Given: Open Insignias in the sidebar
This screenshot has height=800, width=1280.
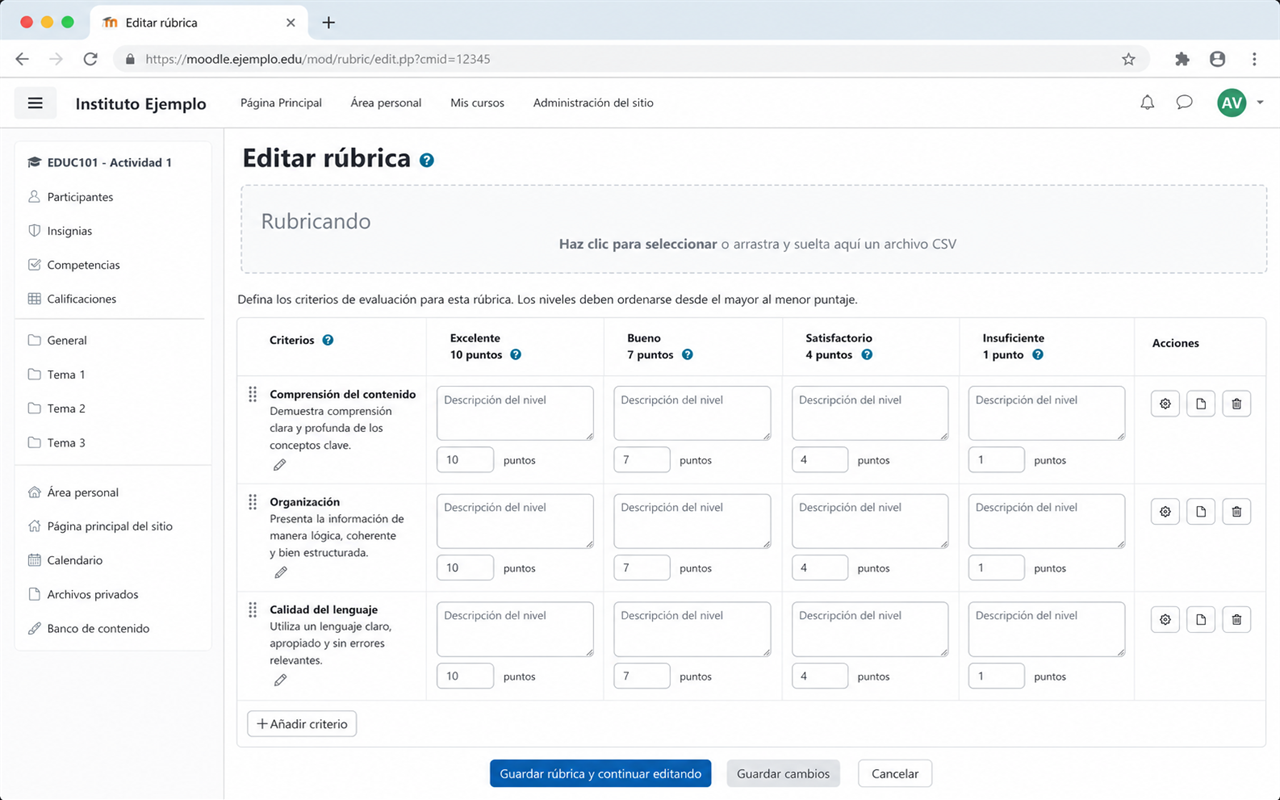Looking at the screenshot, I should [x=69, y=231].
